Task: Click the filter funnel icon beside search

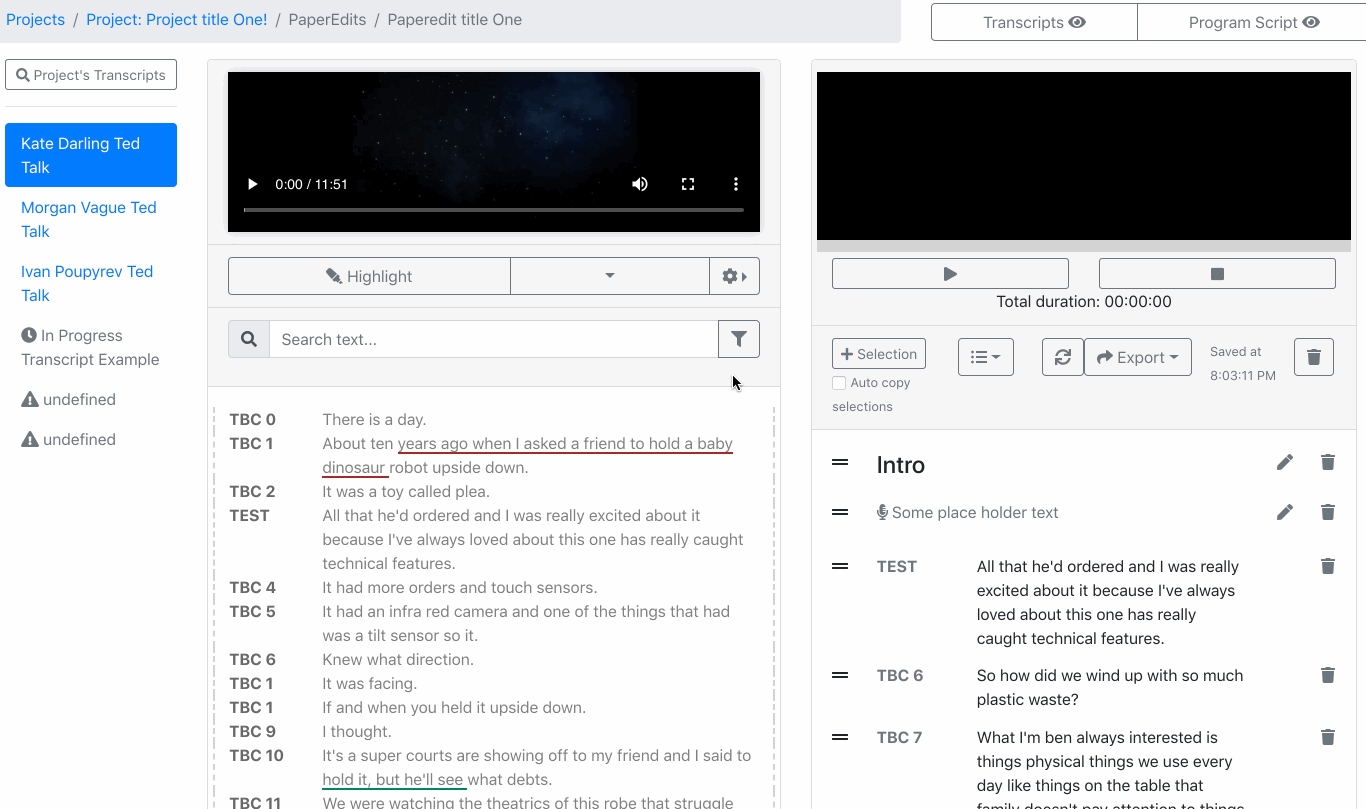Action: [x=738, y=339]
